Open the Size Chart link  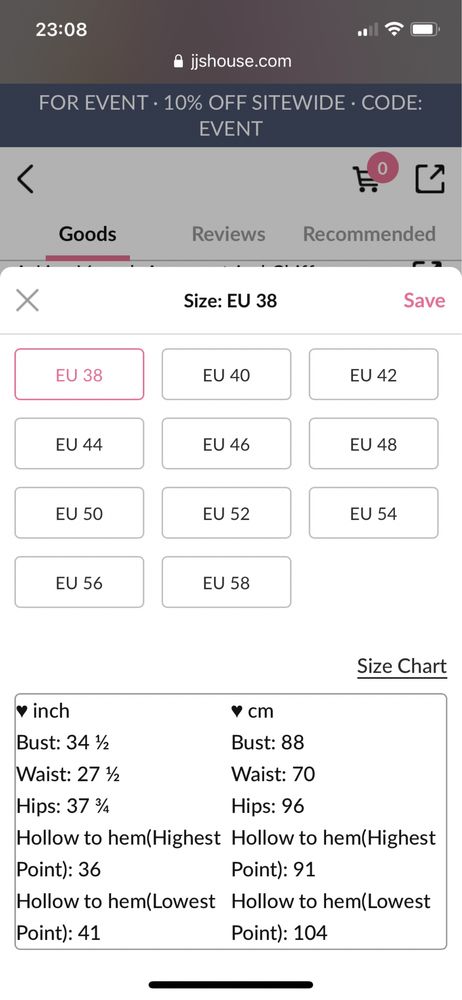click(x=402, y=666)
